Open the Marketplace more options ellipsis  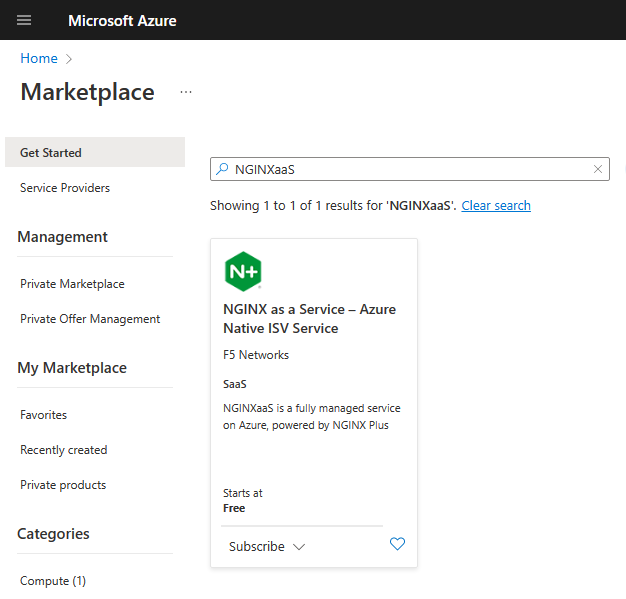click(186, 92)
